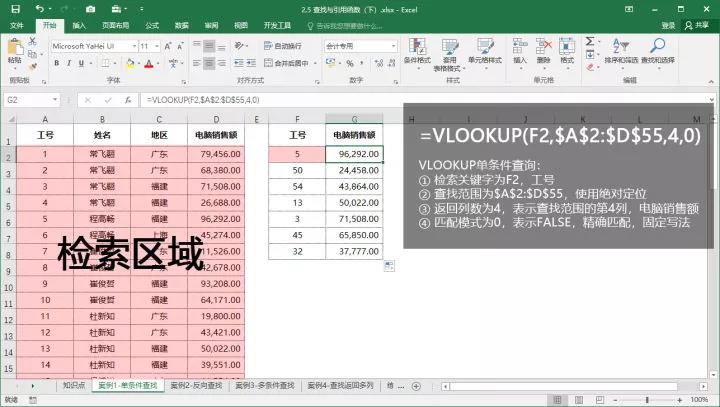Viewport: 720px width, 407px height.
Task: Switch to sheet tab 案例2-反向查找
Action: (x=195, y=385)
